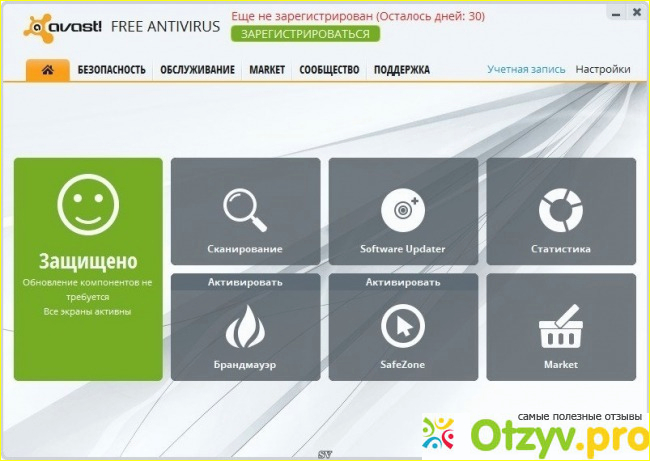Open Software Updater disc icon

pos(402,208)
